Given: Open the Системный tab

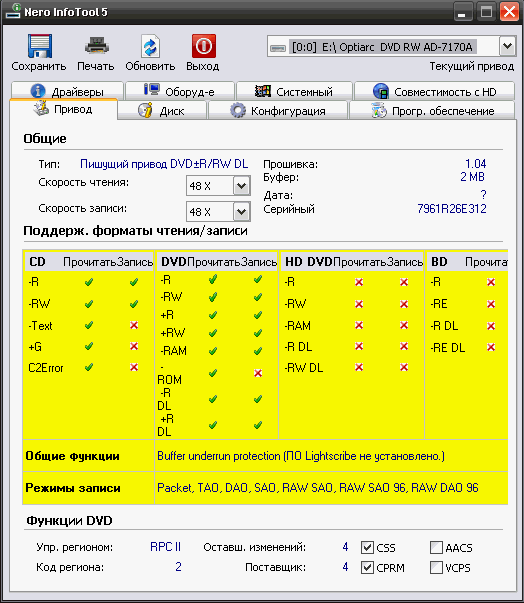Looking at the screenshot, I should pos(294,91).
